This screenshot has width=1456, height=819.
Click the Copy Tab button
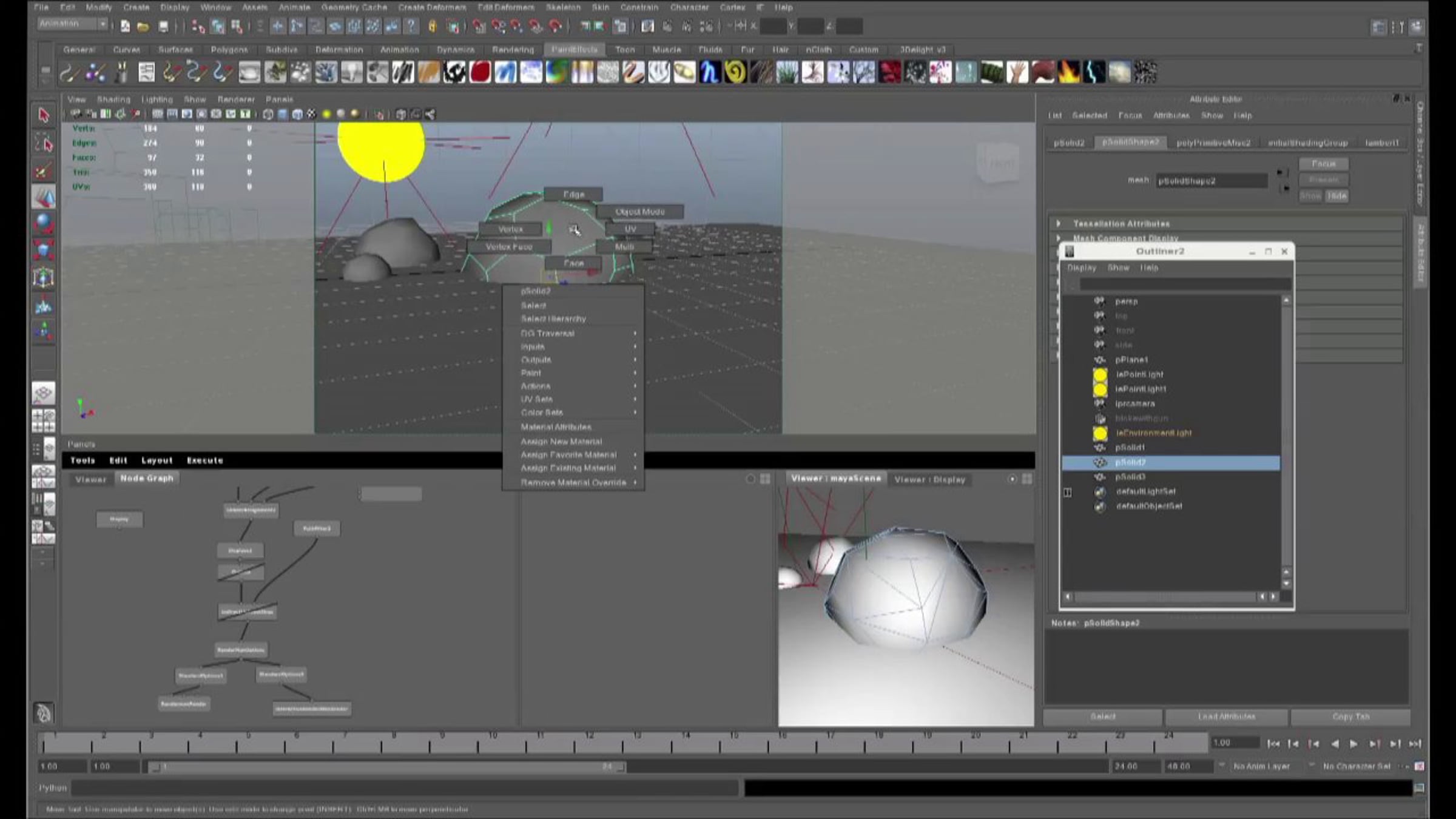coord(1350,717)
